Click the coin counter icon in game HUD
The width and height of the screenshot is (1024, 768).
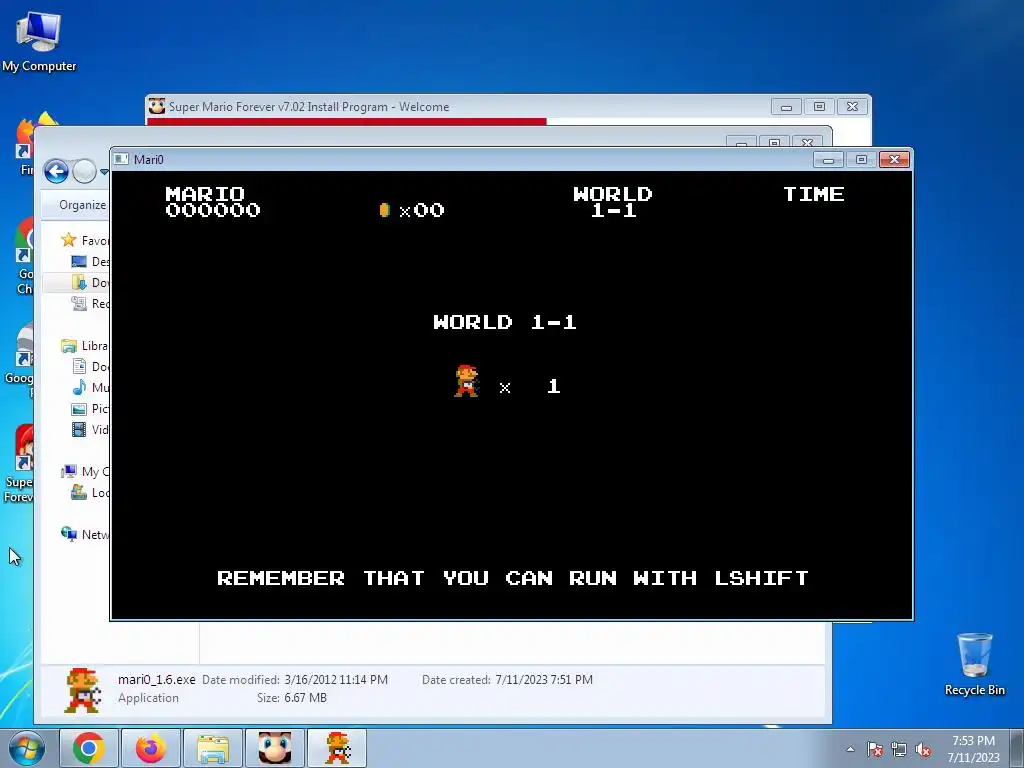[x=385, y=210]
